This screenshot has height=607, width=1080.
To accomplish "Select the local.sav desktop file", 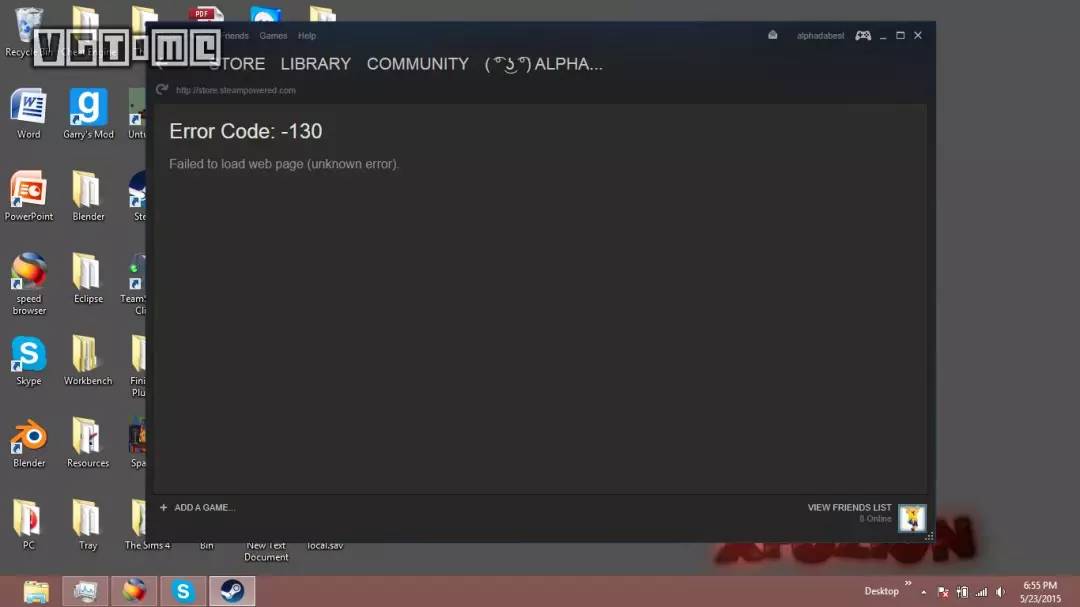I will [x=325, y=546].
